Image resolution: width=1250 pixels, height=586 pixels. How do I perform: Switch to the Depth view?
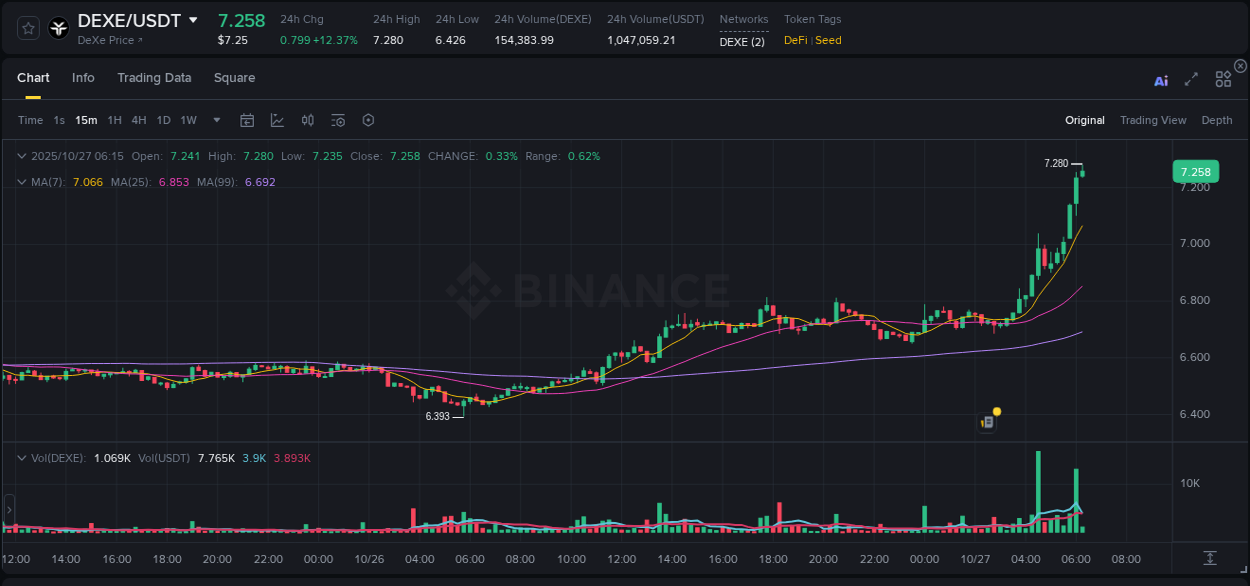point(1217,120)
